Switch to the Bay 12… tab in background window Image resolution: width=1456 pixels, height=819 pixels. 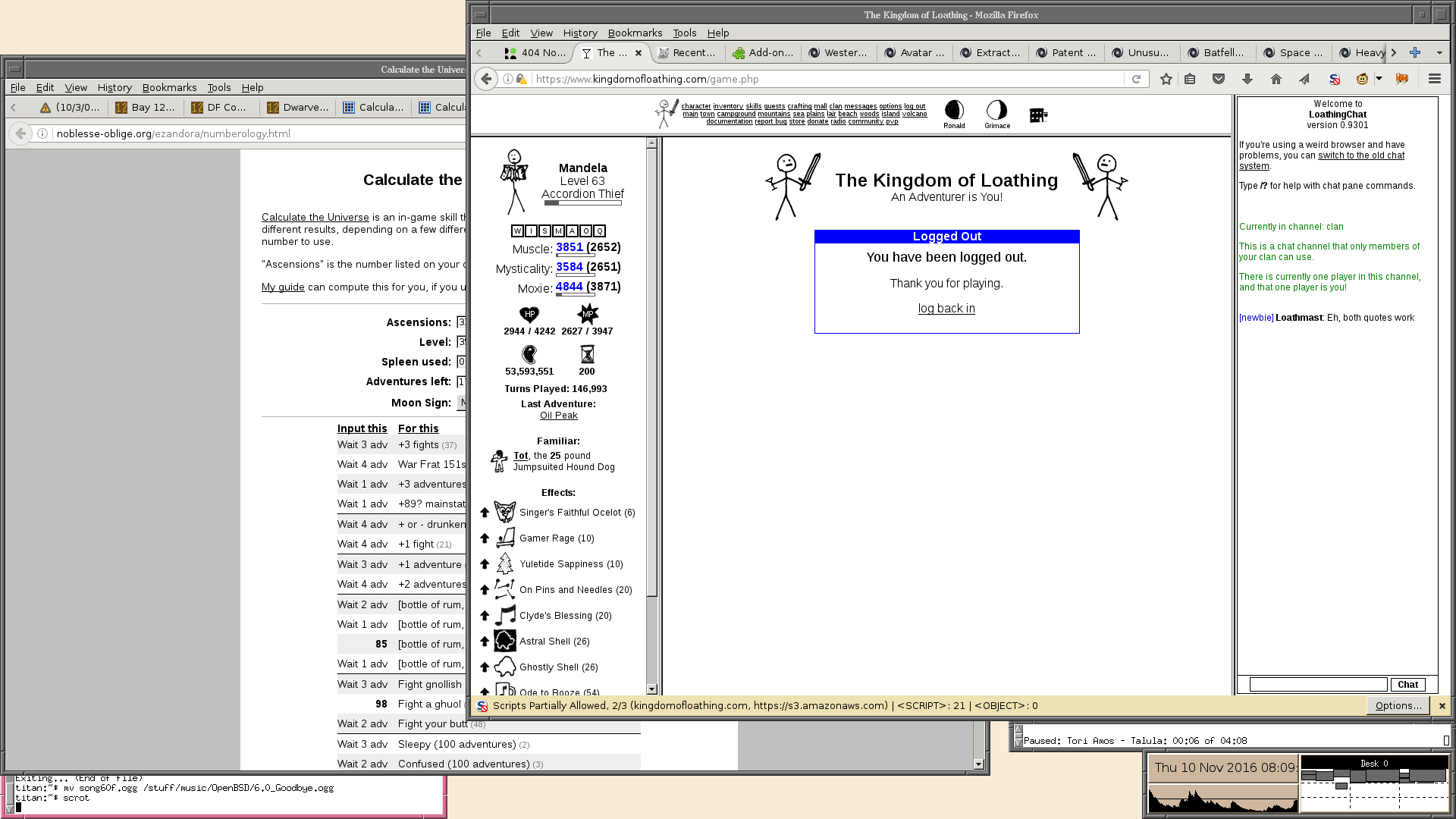coord(146,108)
